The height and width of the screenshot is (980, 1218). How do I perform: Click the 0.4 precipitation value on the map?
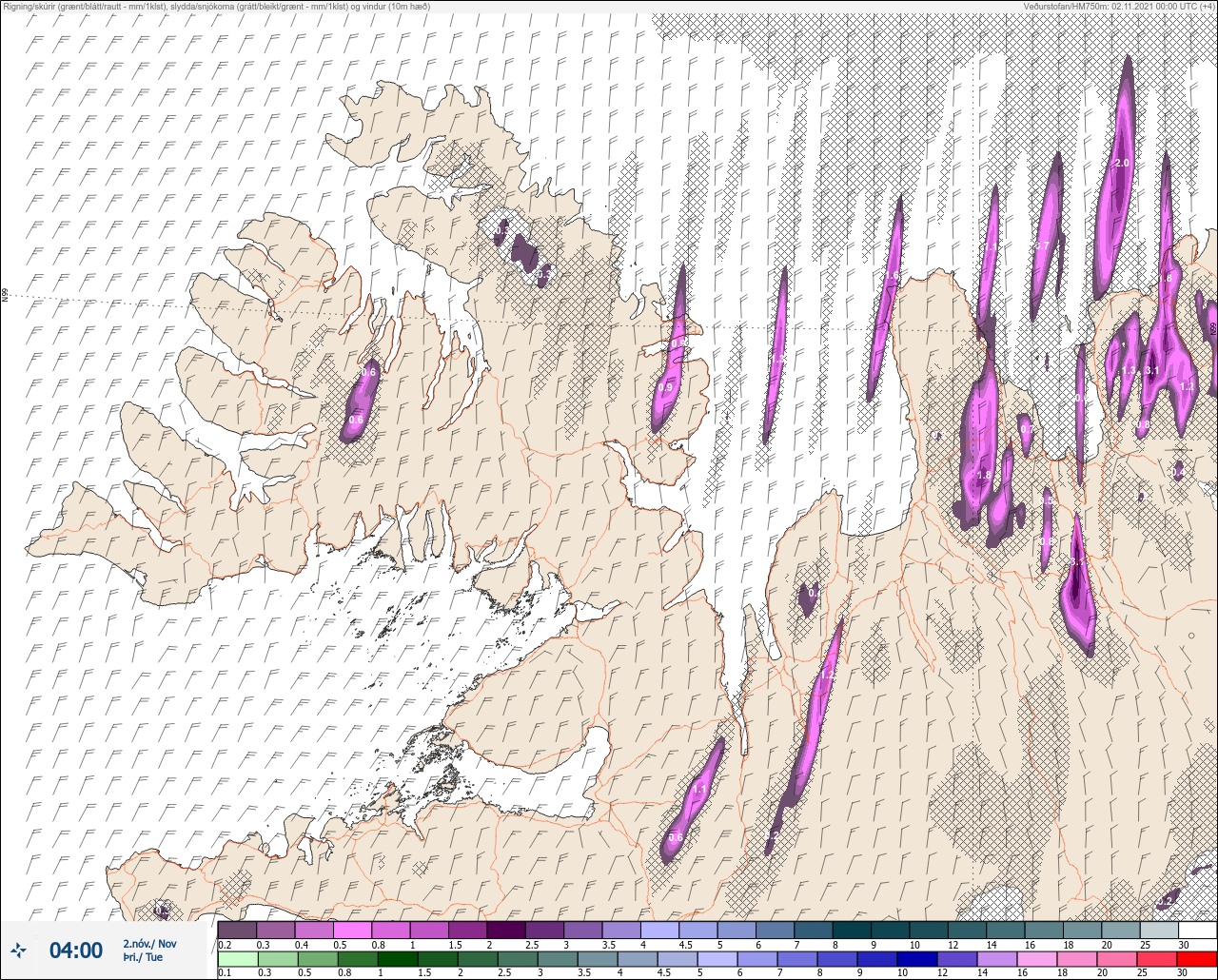pyautogui.click(x=1178, y=471)
